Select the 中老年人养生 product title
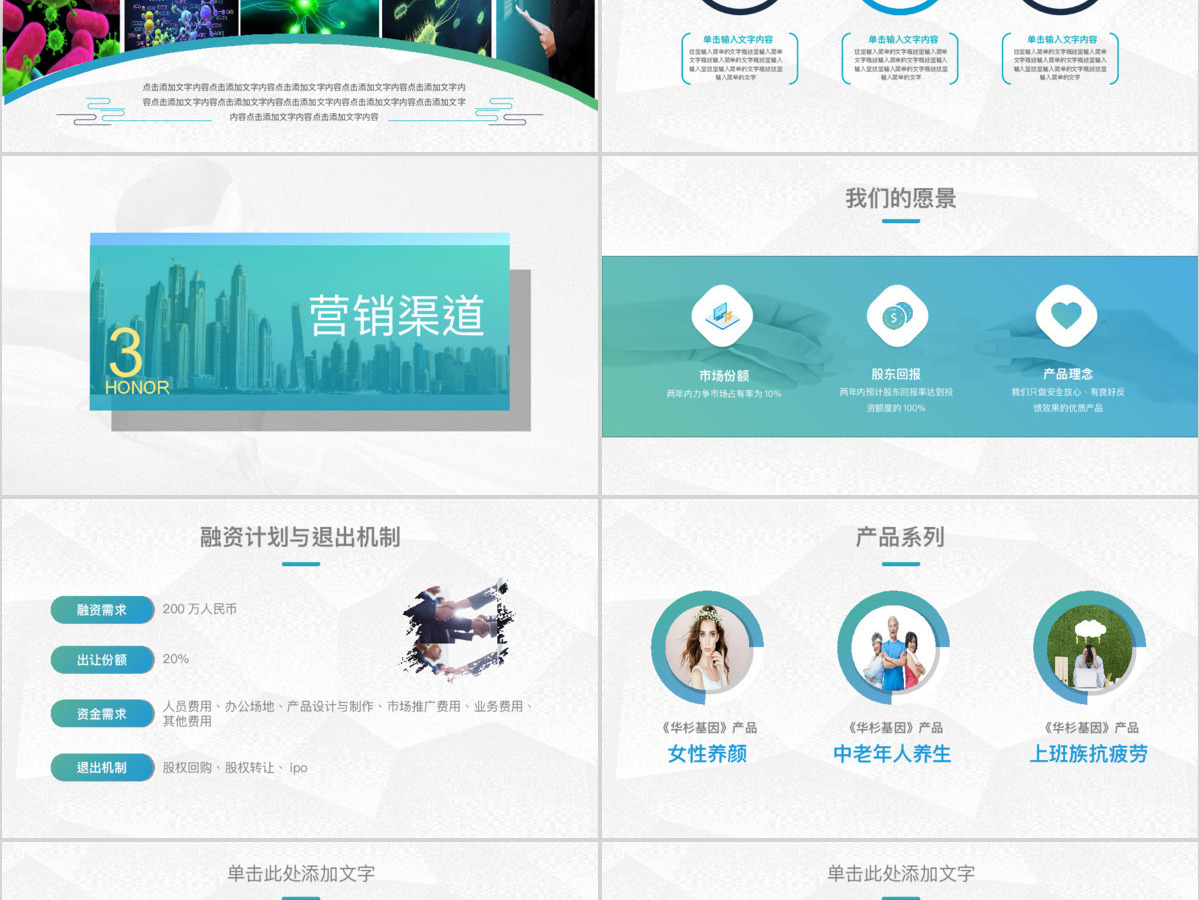The height and width of the screenshot is (900, 1200). tap(892, 754)
